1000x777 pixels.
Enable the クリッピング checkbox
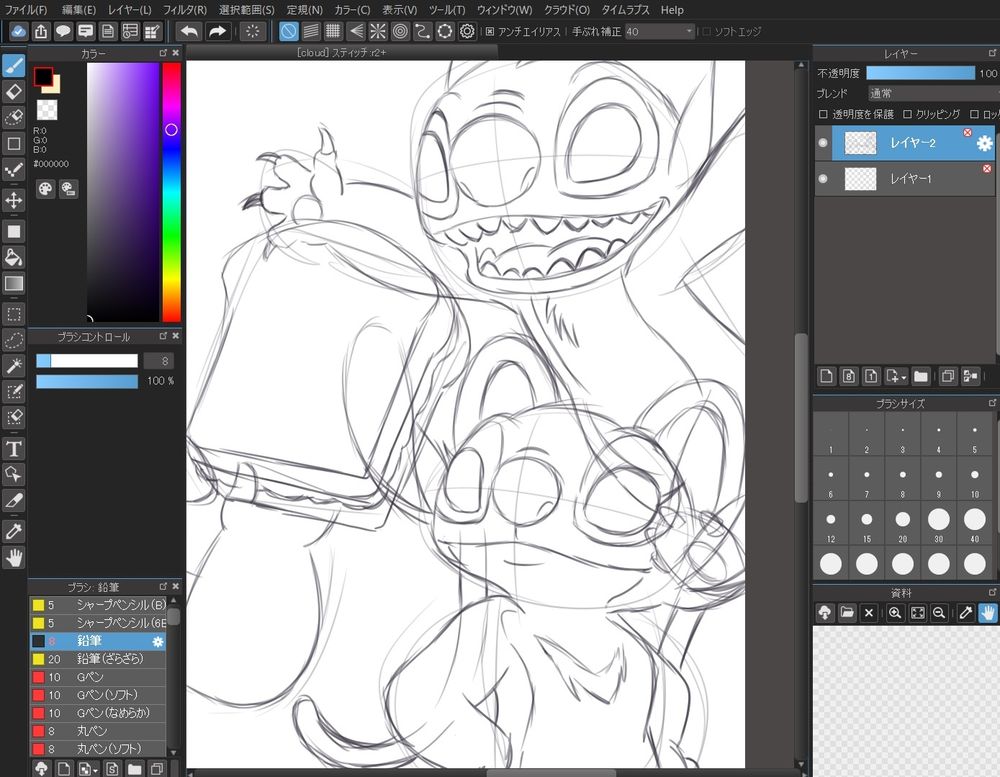908,114
